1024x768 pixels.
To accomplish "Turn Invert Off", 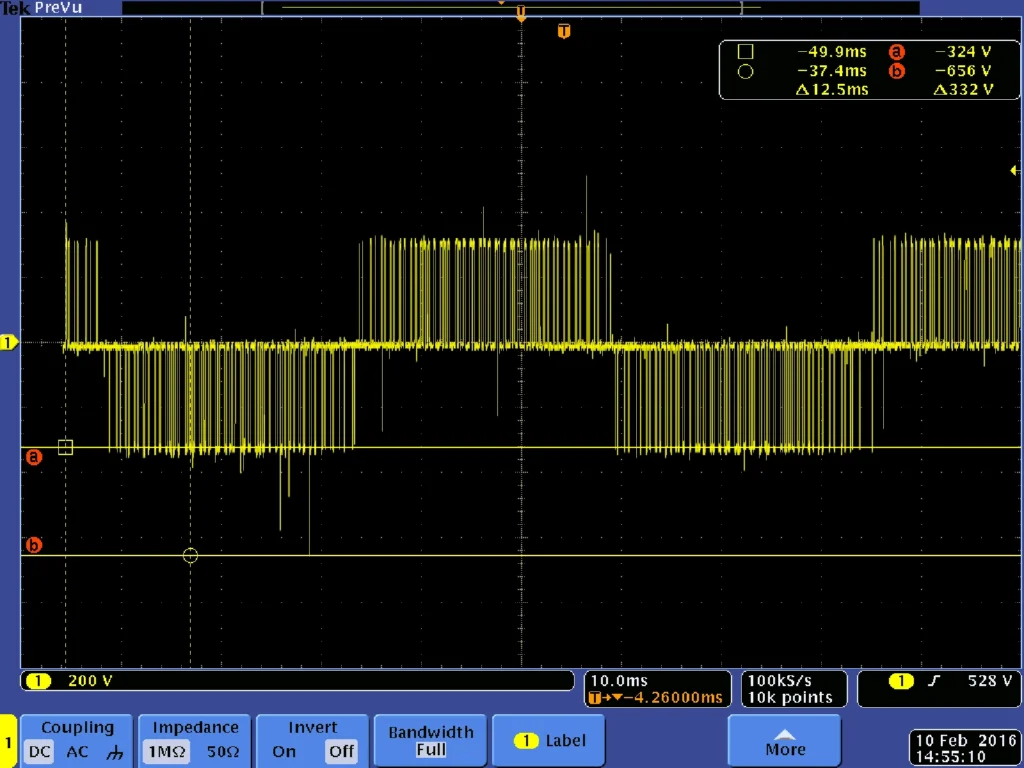I will [341, 751].
